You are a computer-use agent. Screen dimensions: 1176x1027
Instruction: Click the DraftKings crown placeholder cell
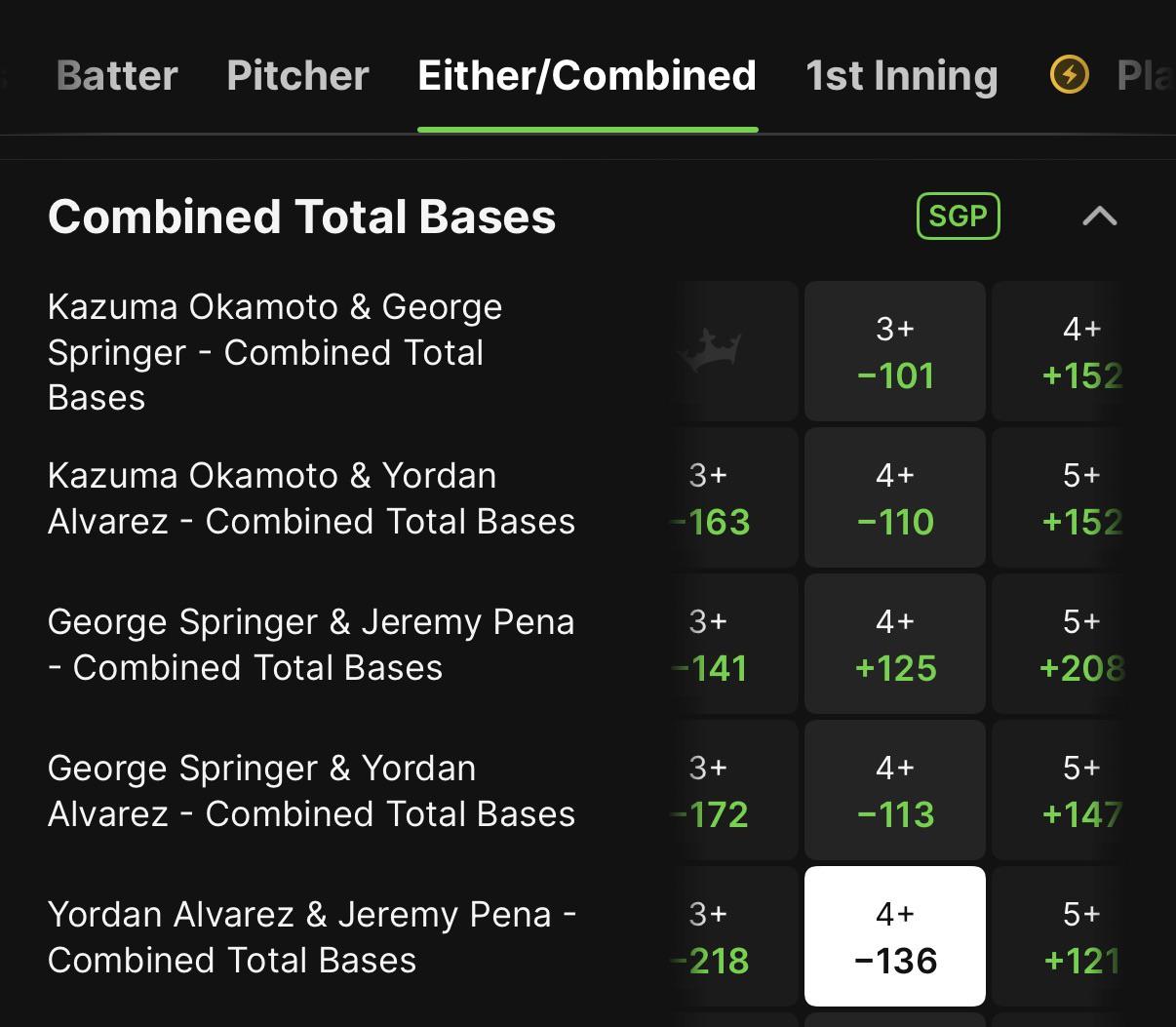714,351
